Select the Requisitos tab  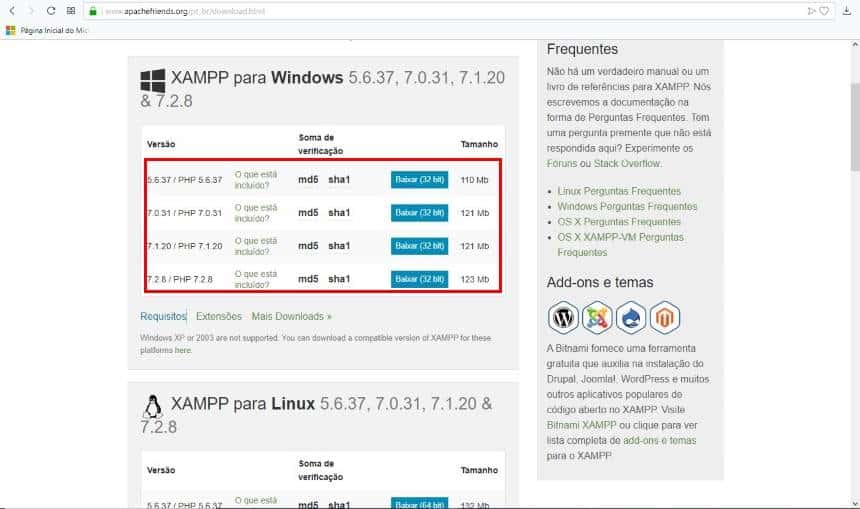pos(163,316)
